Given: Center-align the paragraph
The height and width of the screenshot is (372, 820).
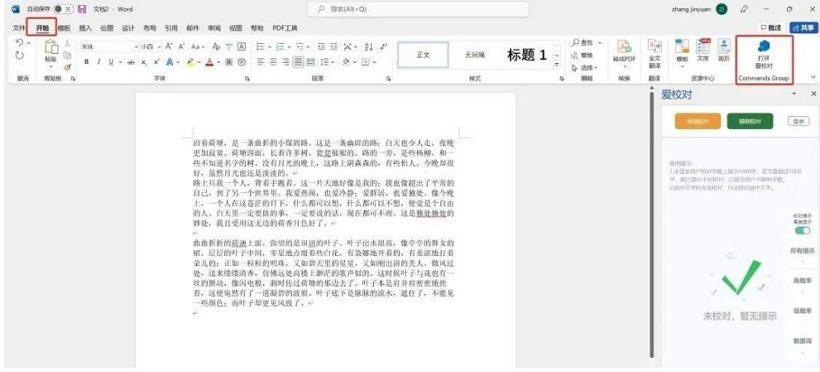Looking at the screenshot, I should coord(273,62).
